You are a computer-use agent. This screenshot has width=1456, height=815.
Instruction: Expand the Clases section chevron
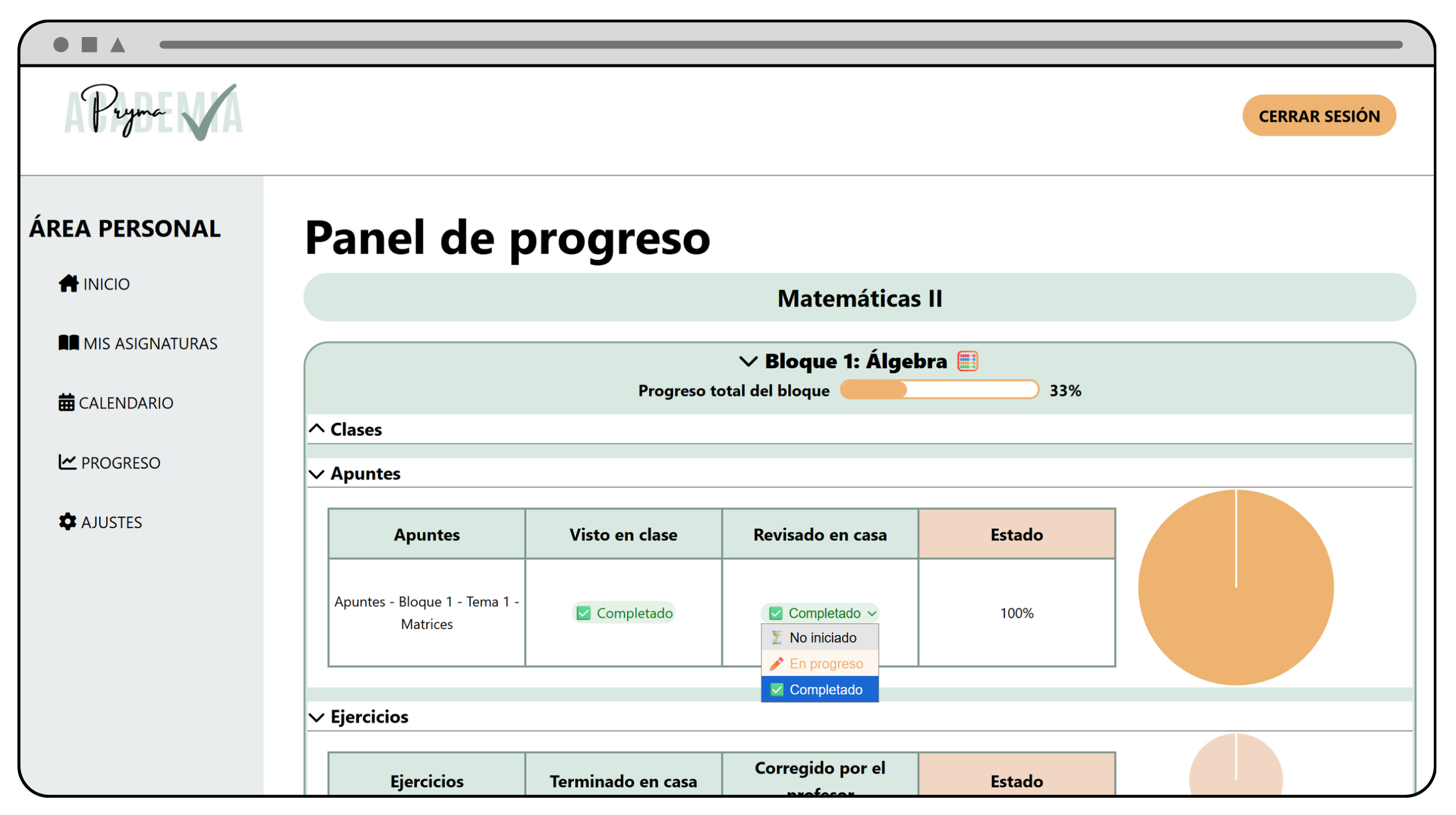point(317,429)
